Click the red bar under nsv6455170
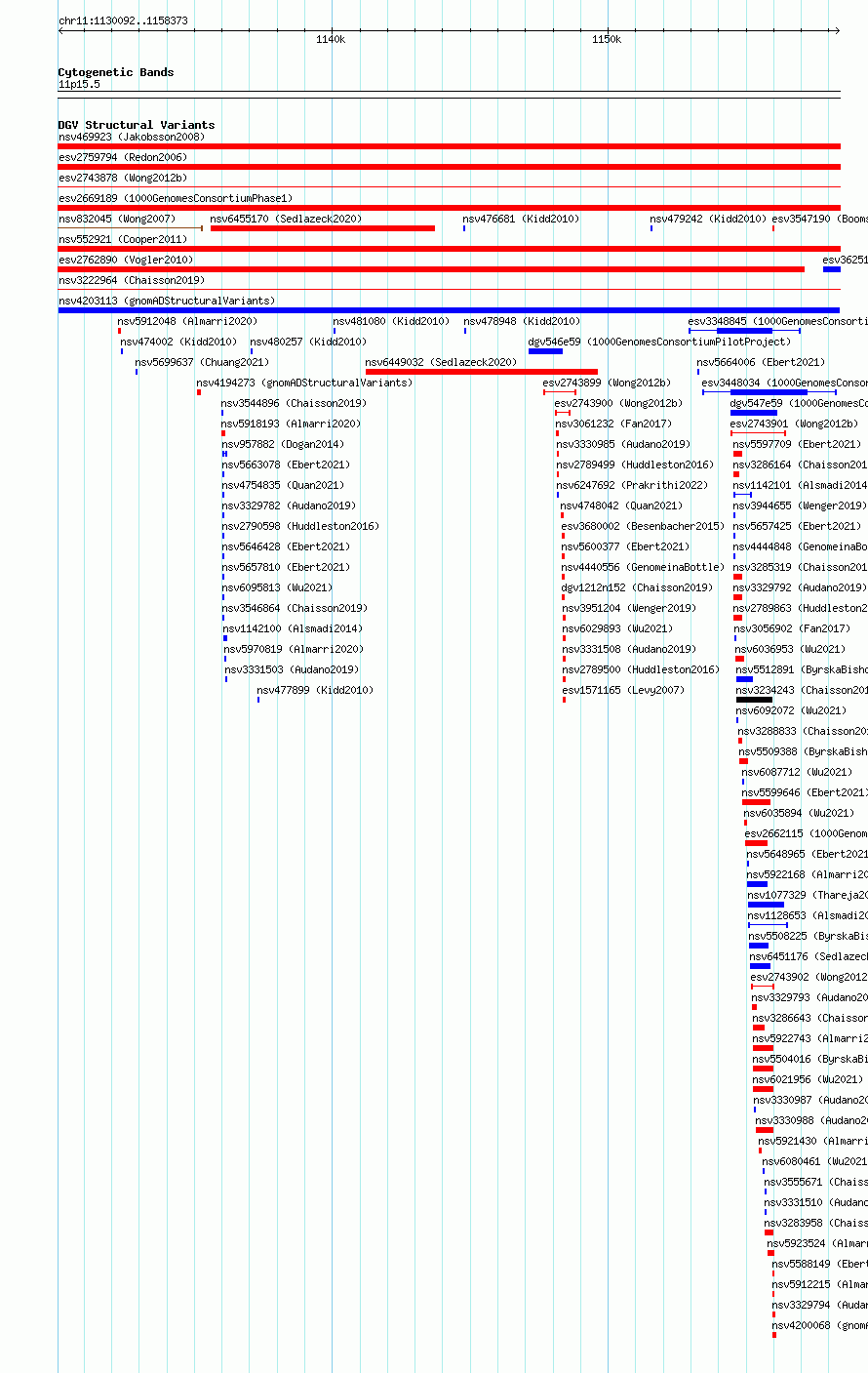Viewport: 868px width, 1373px height. pos(323,228)
